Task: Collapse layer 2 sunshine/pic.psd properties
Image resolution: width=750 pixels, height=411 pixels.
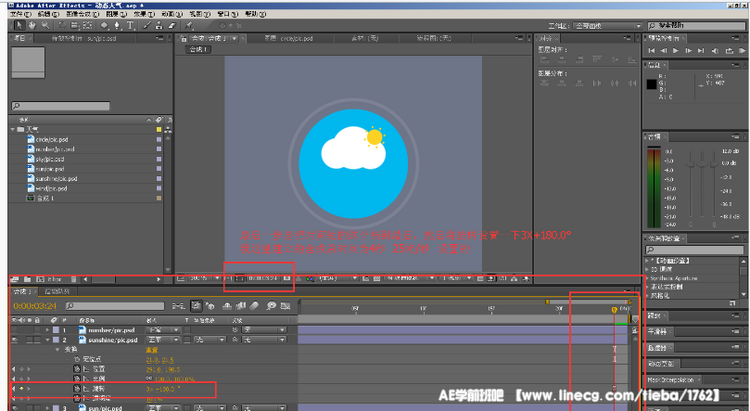Action: [x=47, y=340]
